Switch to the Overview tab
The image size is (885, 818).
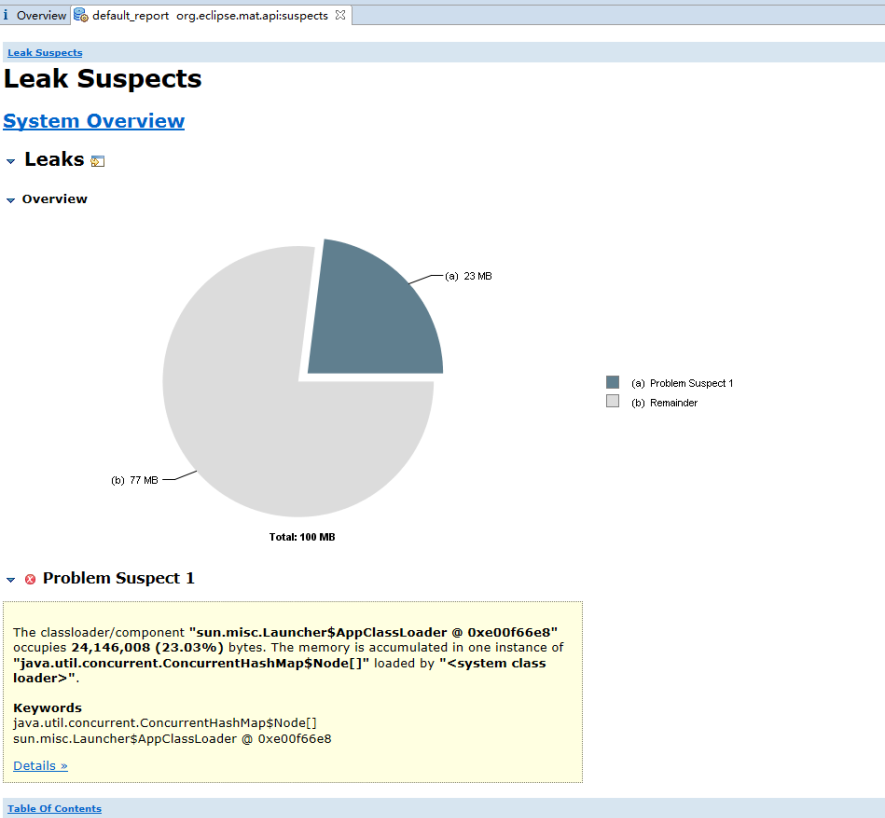(x=35, y=15)
